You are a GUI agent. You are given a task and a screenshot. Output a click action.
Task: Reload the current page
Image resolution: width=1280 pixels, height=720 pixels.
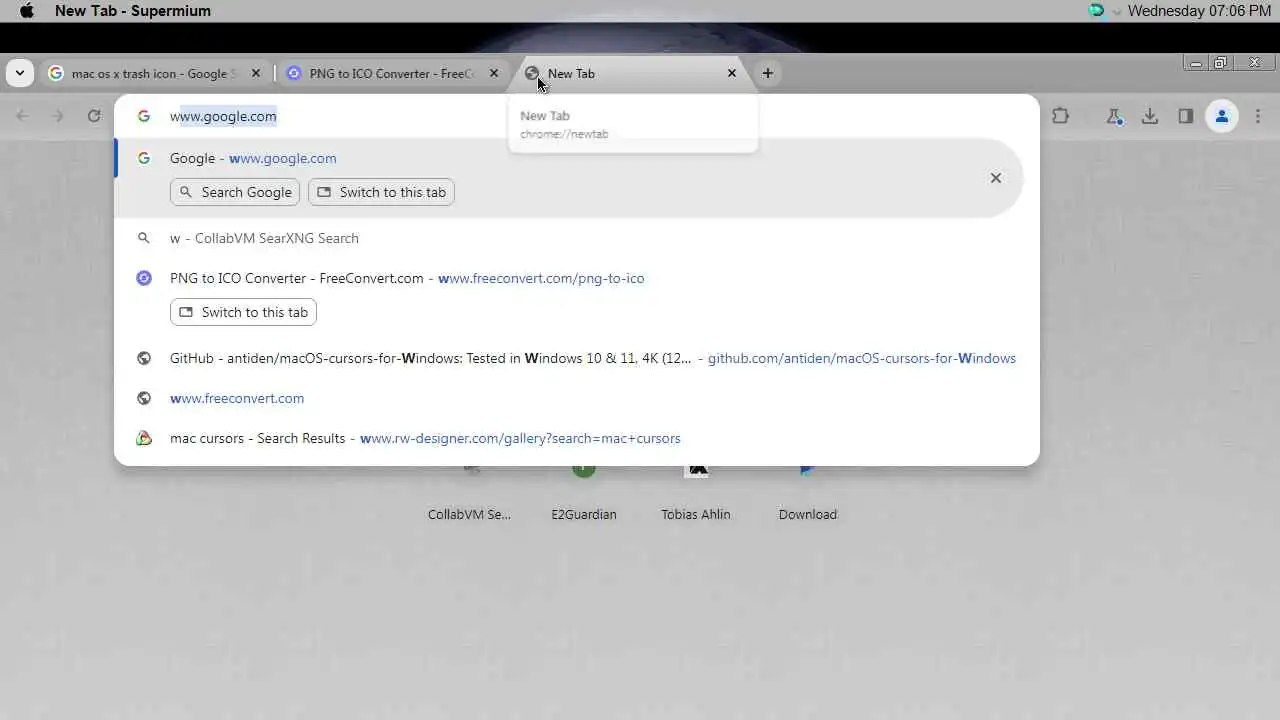94,116
